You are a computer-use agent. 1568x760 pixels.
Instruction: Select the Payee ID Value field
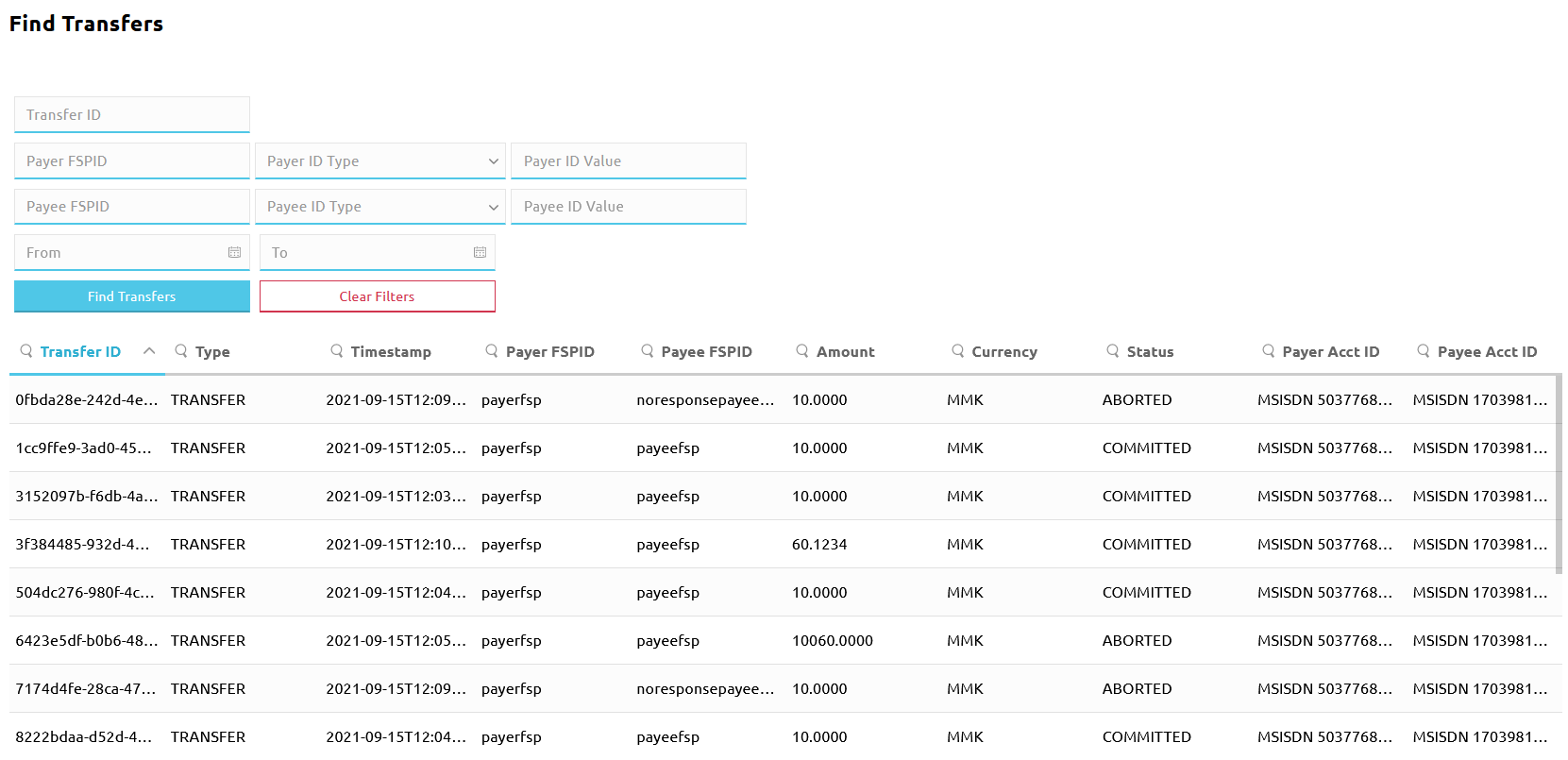(628, 207)
